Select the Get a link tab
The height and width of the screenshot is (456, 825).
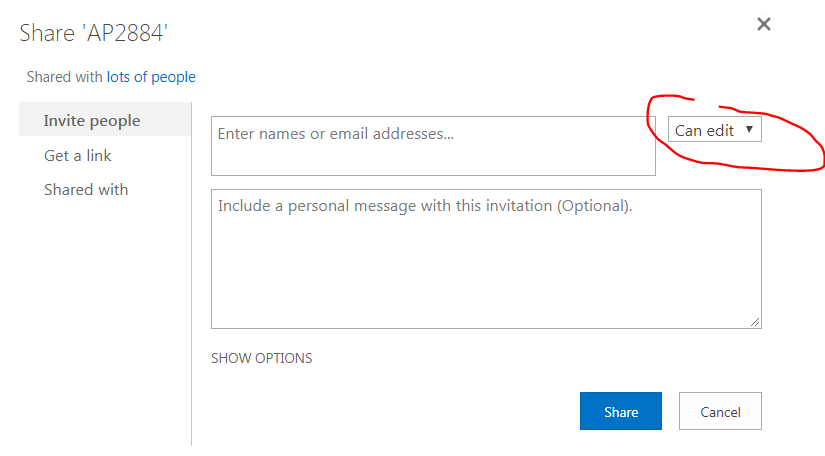point(78,155)
